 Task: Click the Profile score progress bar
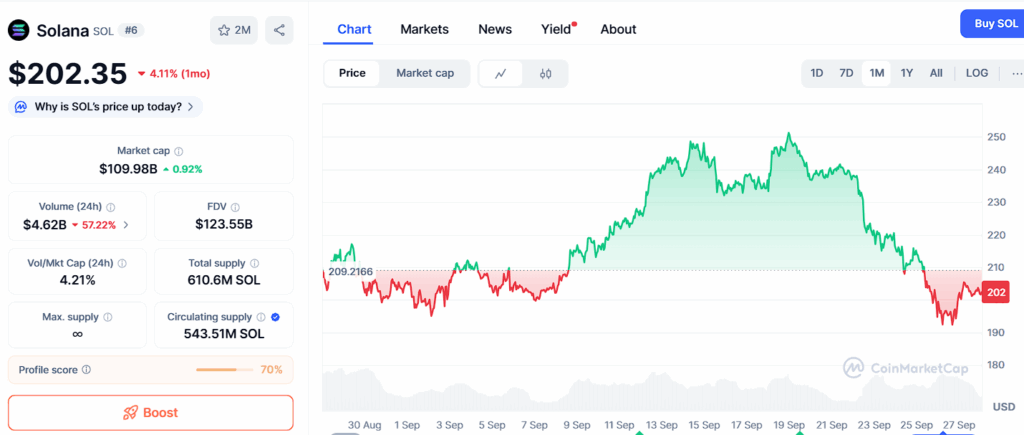point(225,370)
